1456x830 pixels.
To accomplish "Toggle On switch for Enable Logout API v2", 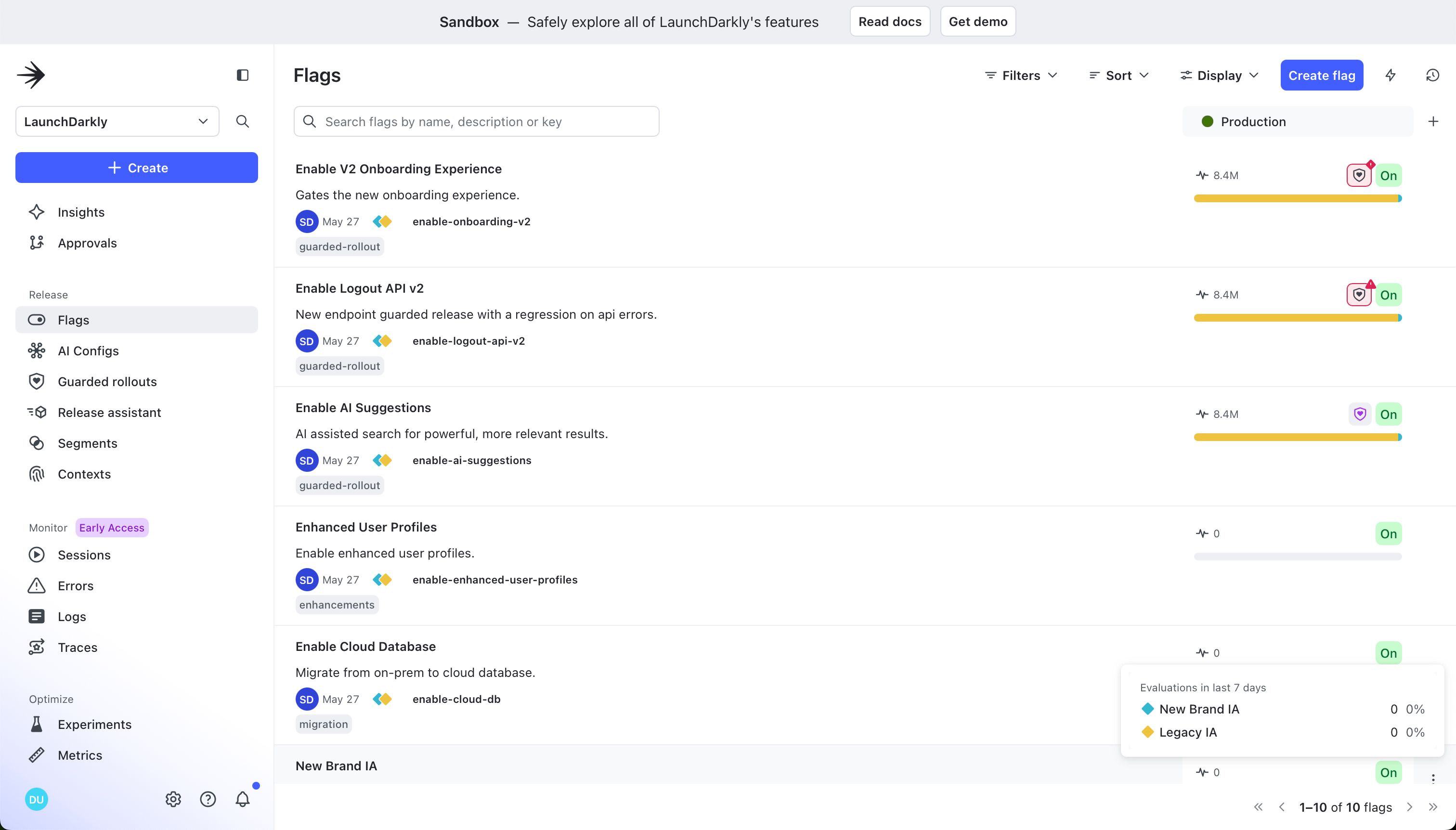I will pos(1389,295).
